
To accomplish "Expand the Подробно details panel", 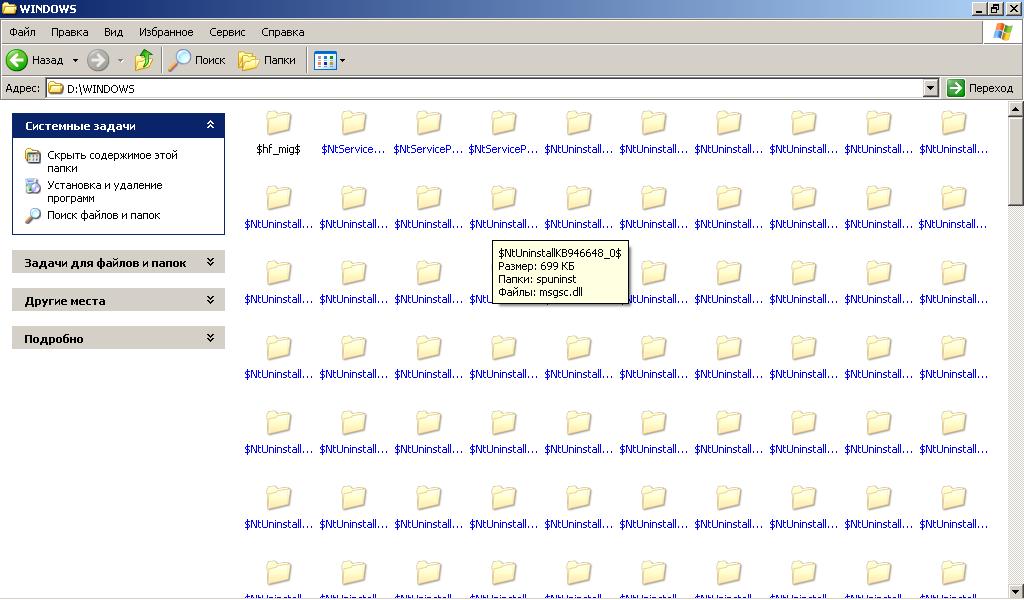I will pyautogui.click(x=210, y=338).
